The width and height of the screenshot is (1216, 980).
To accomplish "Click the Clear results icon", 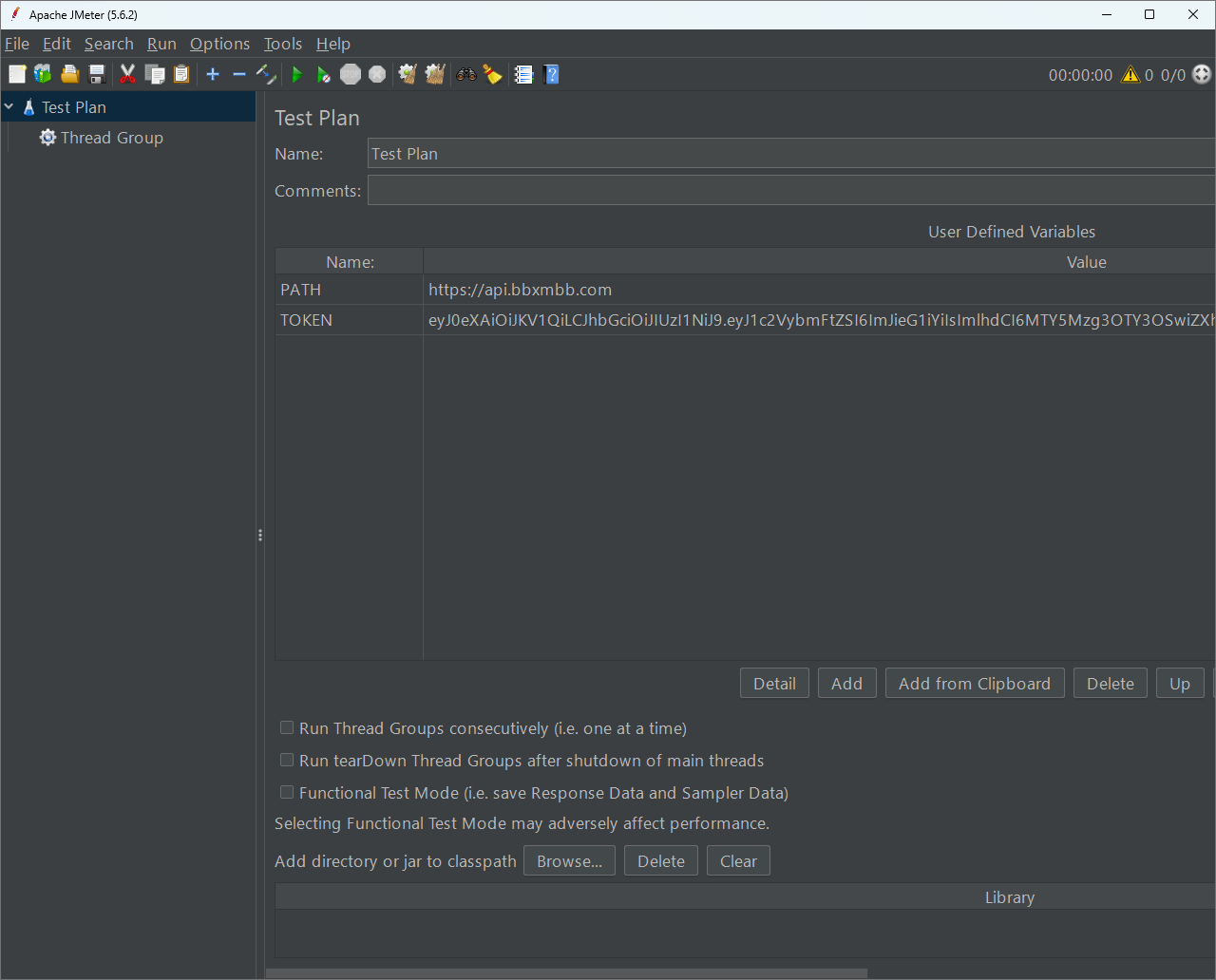I will pos(408,74).
